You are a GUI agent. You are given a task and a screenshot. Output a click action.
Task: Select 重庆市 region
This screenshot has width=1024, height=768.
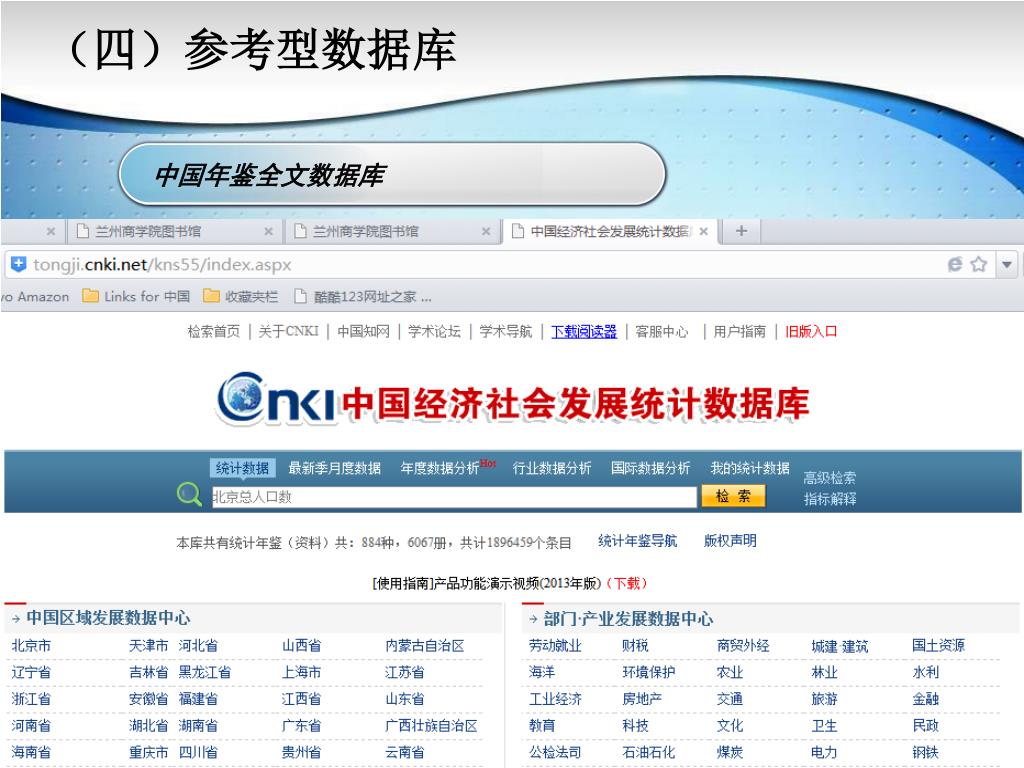(148, 752)
